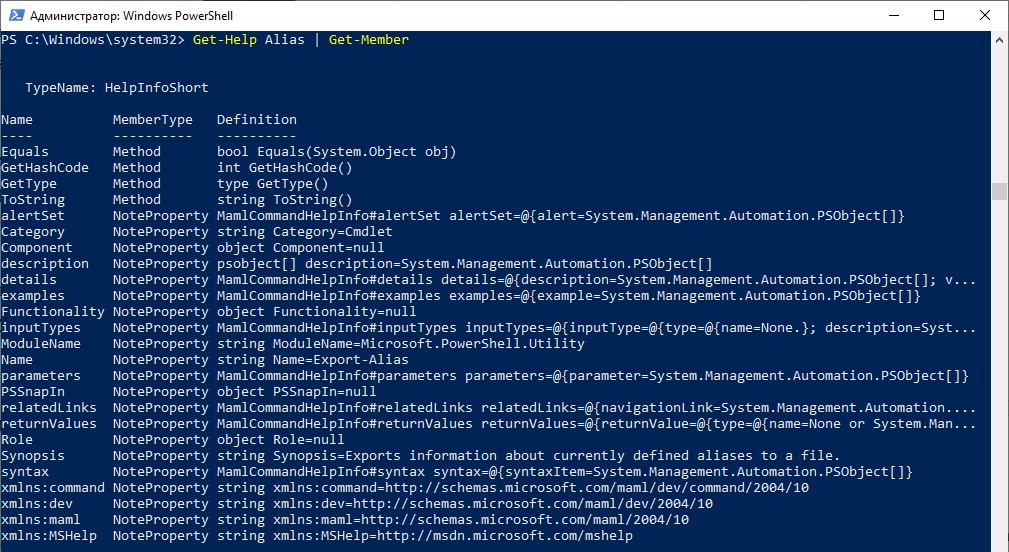Click the Get-Help command text
Viewport: 1009px width, 552px height.
click(225, 40)
